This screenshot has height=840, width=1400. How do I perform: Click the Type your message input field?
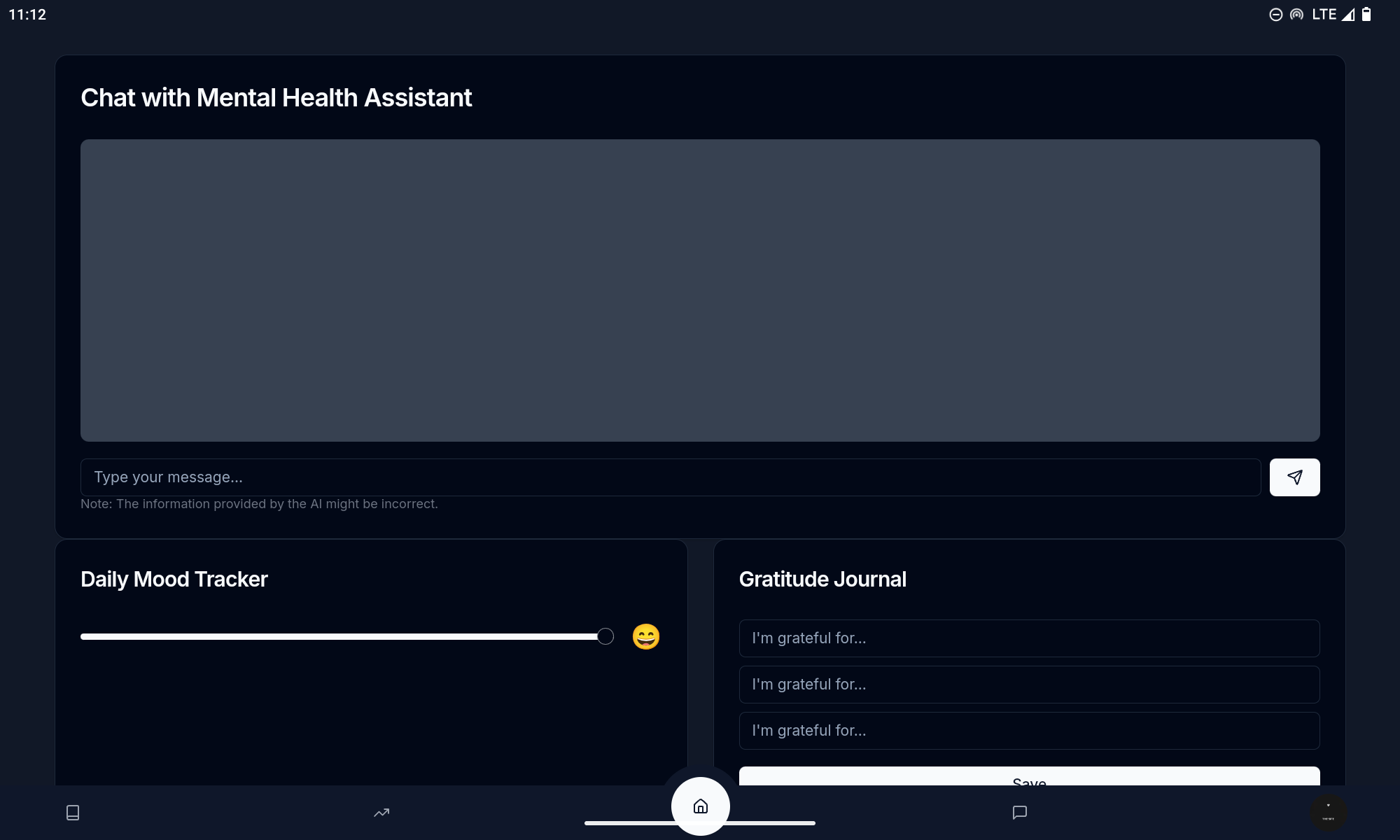click(x=670, y=477)
